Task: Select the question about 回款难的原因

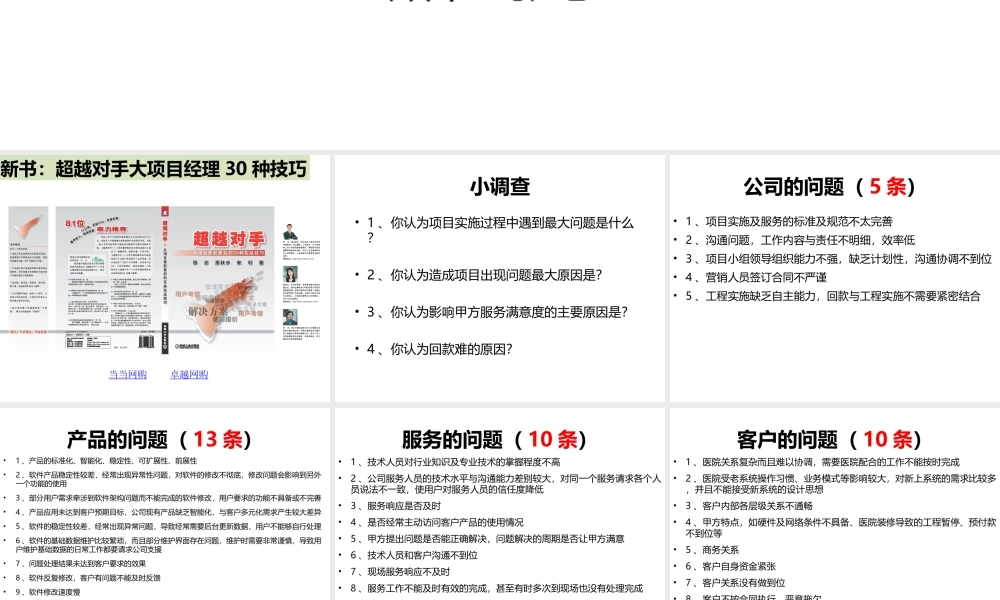Action: [437, 349]
